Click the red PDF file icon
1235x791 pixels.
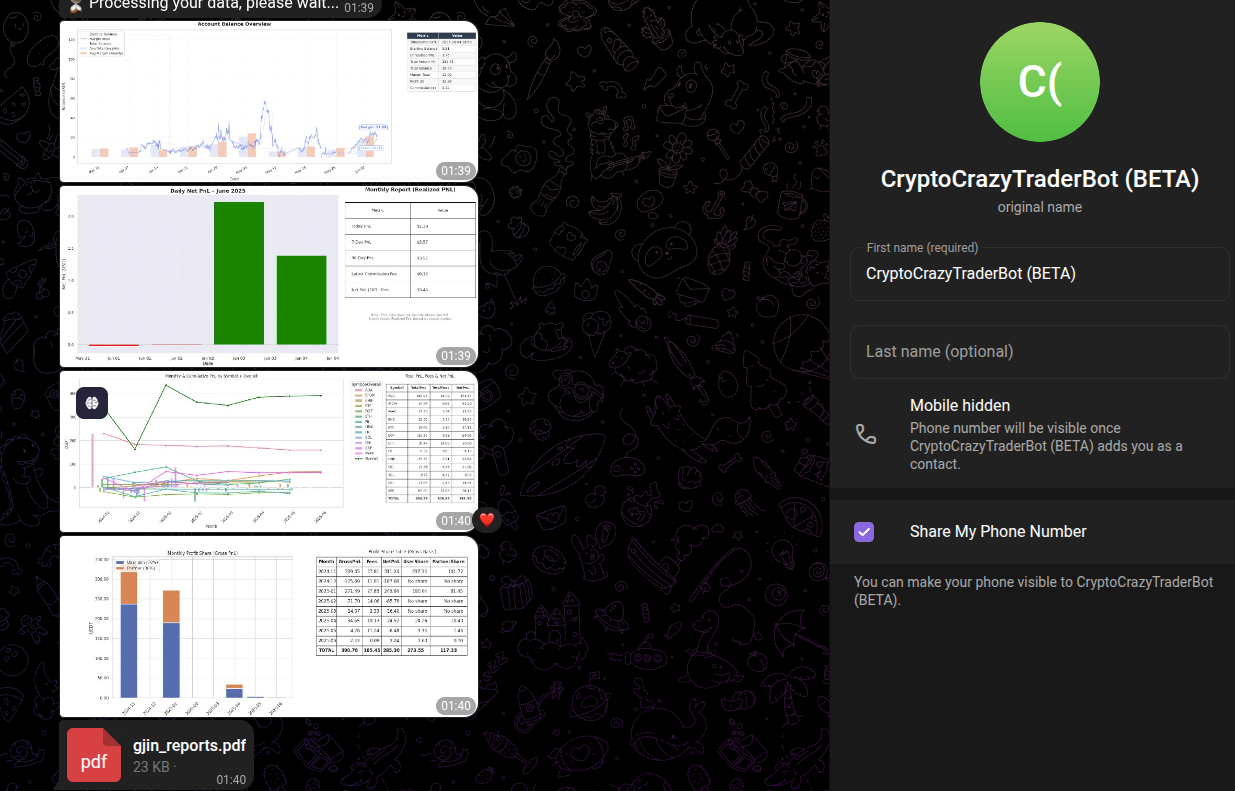point(94,755)
